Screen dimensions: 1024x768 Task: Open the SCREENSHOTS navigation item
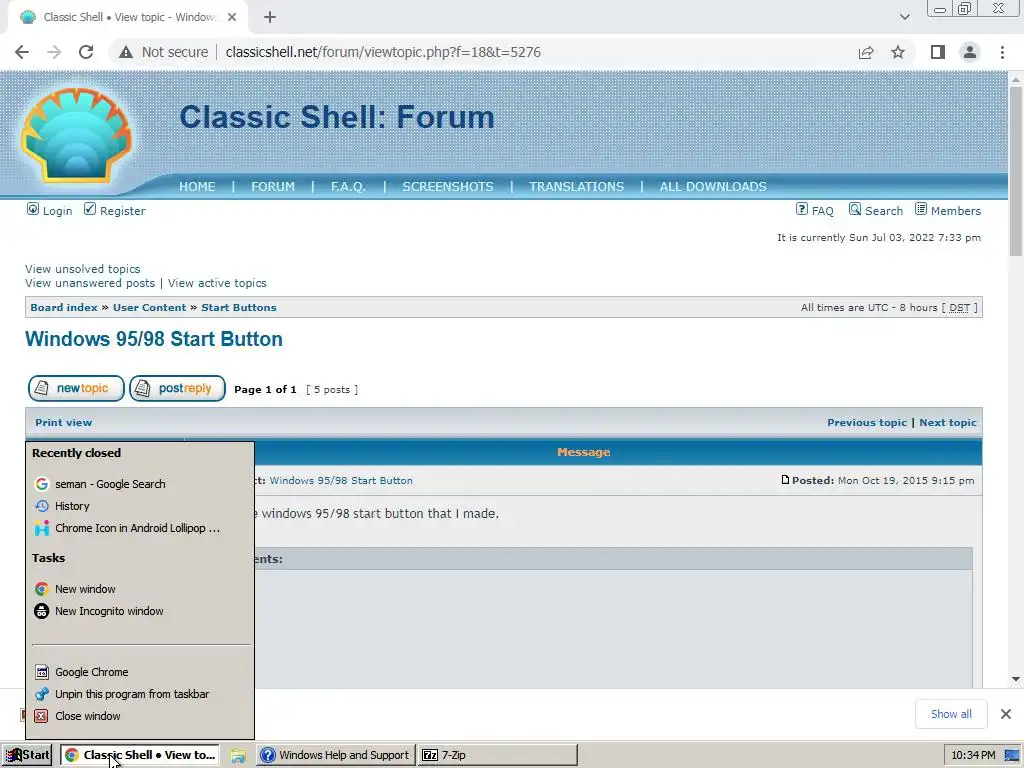coord(448,187)
